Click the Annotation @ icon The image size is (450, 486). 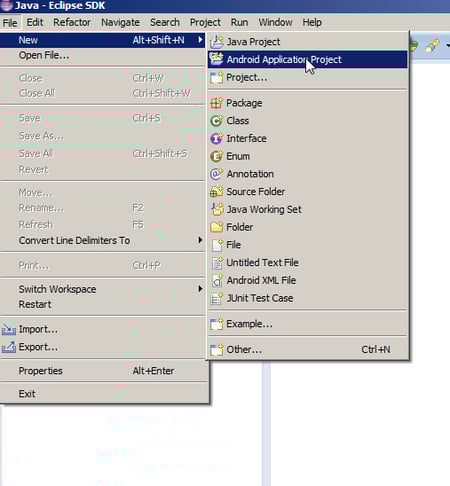(217, 174)
